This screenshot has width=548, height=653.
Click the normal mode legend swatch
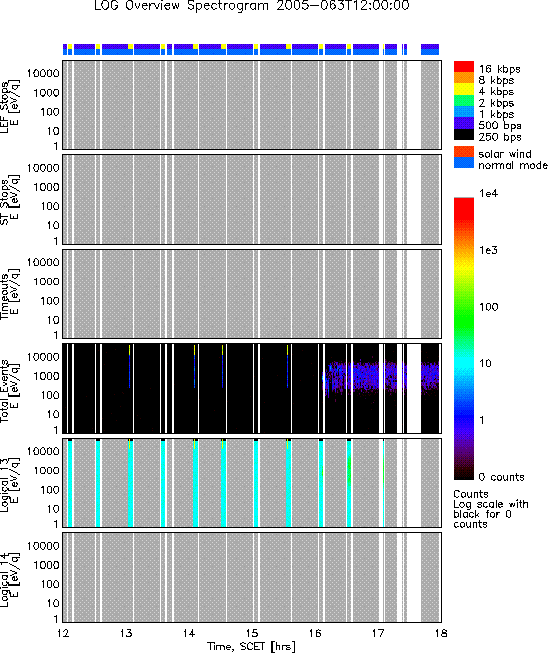tap(463, 163)
